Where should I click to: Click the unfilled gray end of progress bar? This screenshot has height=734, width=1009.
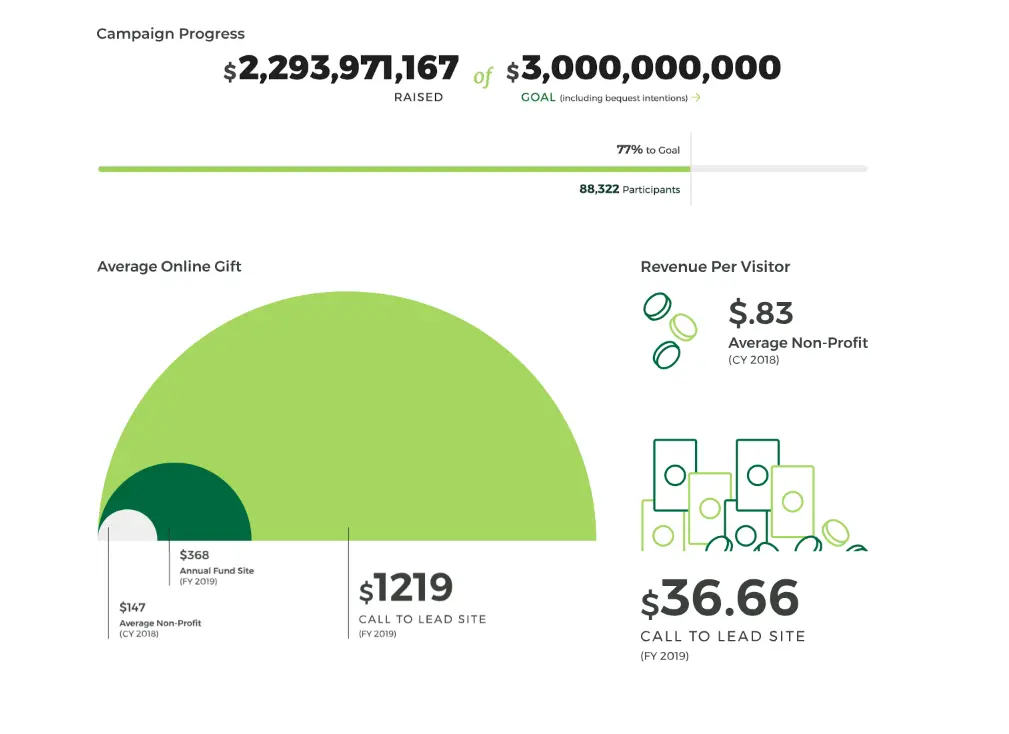(x=780, y=169)
